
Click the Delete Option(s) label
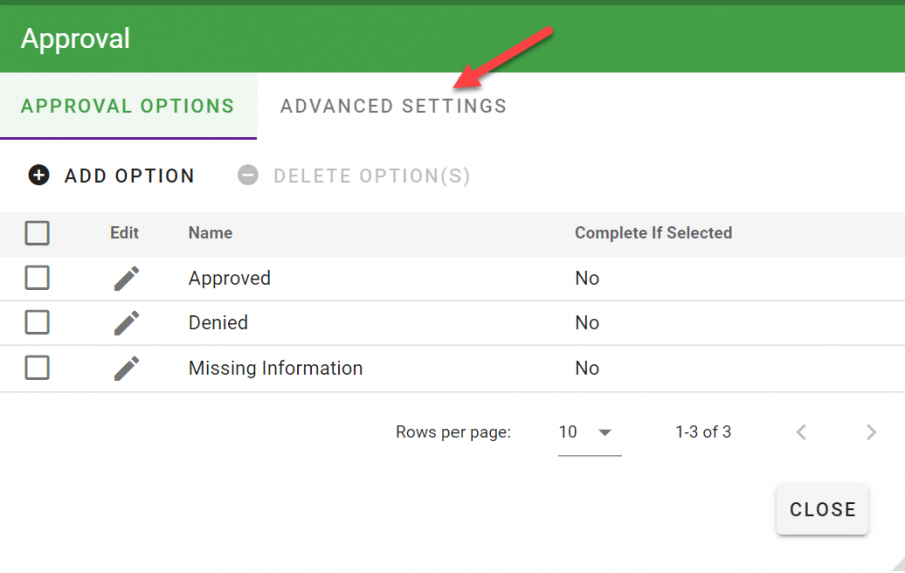371,176
